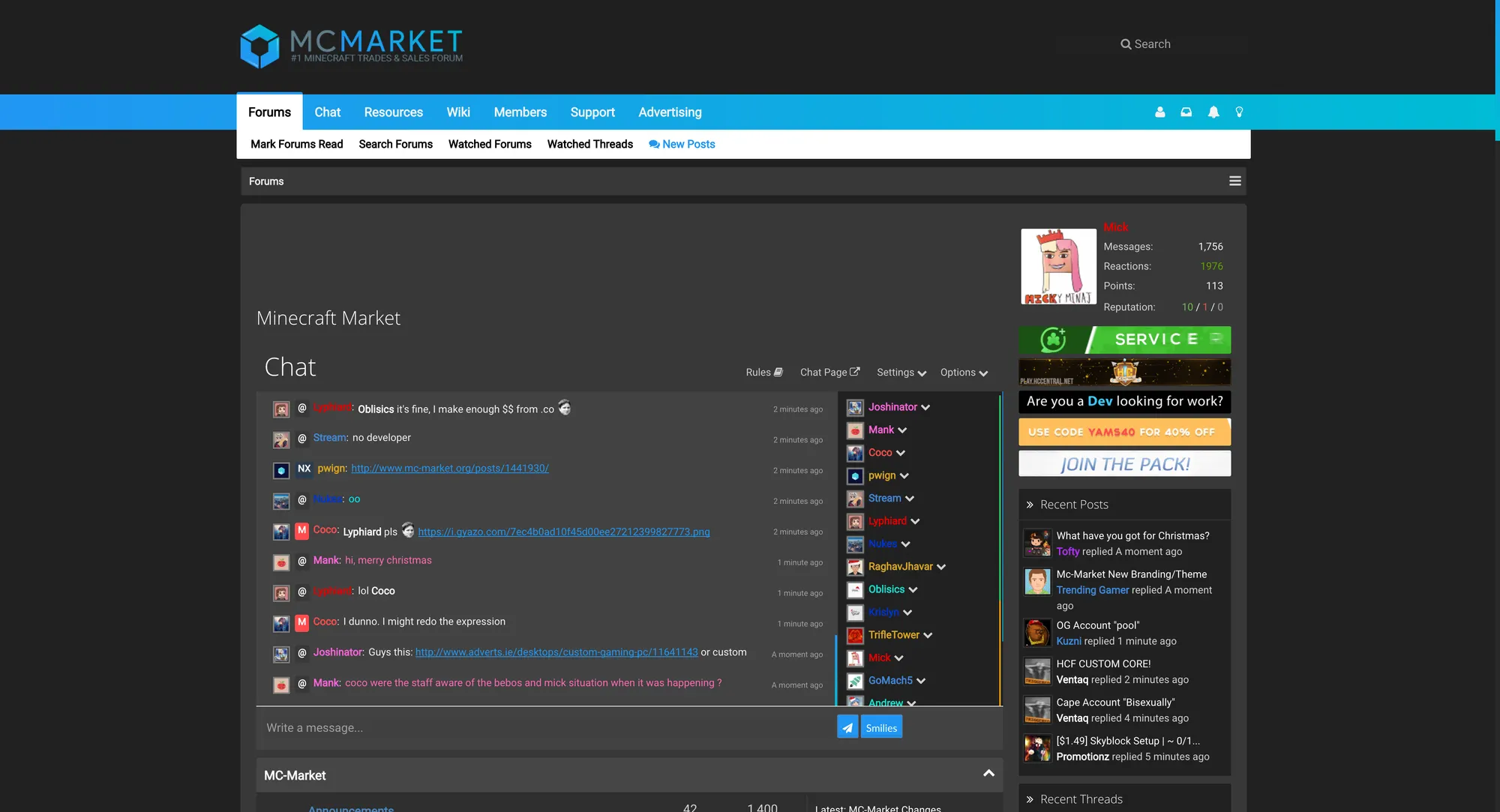
Task: Open the gyazo image link in chat
Action: coord(564,532)
